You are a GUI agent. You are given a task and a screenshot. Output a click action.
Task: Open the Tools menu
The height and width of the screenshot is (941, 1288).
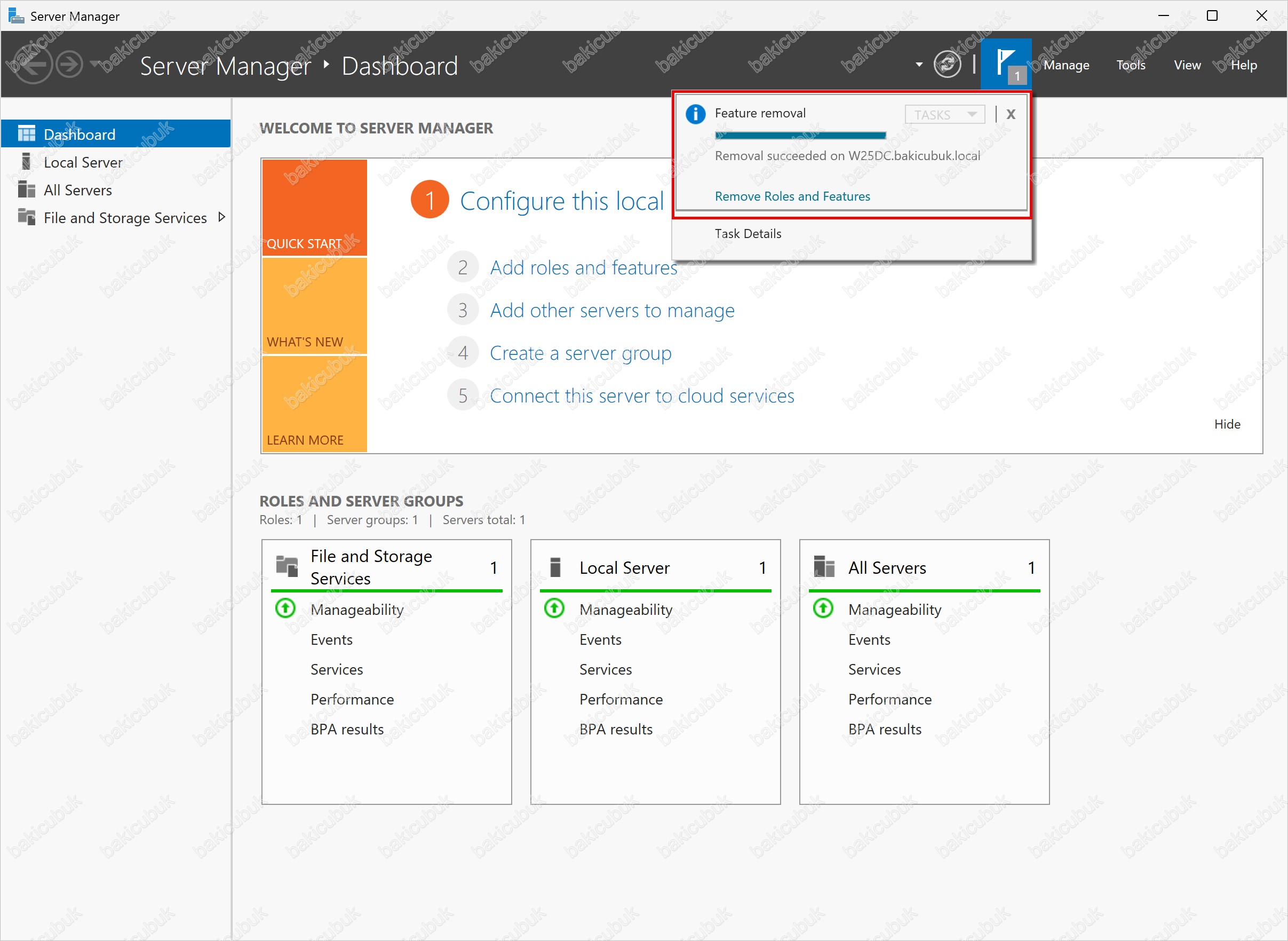click(x=1130, y=65)
